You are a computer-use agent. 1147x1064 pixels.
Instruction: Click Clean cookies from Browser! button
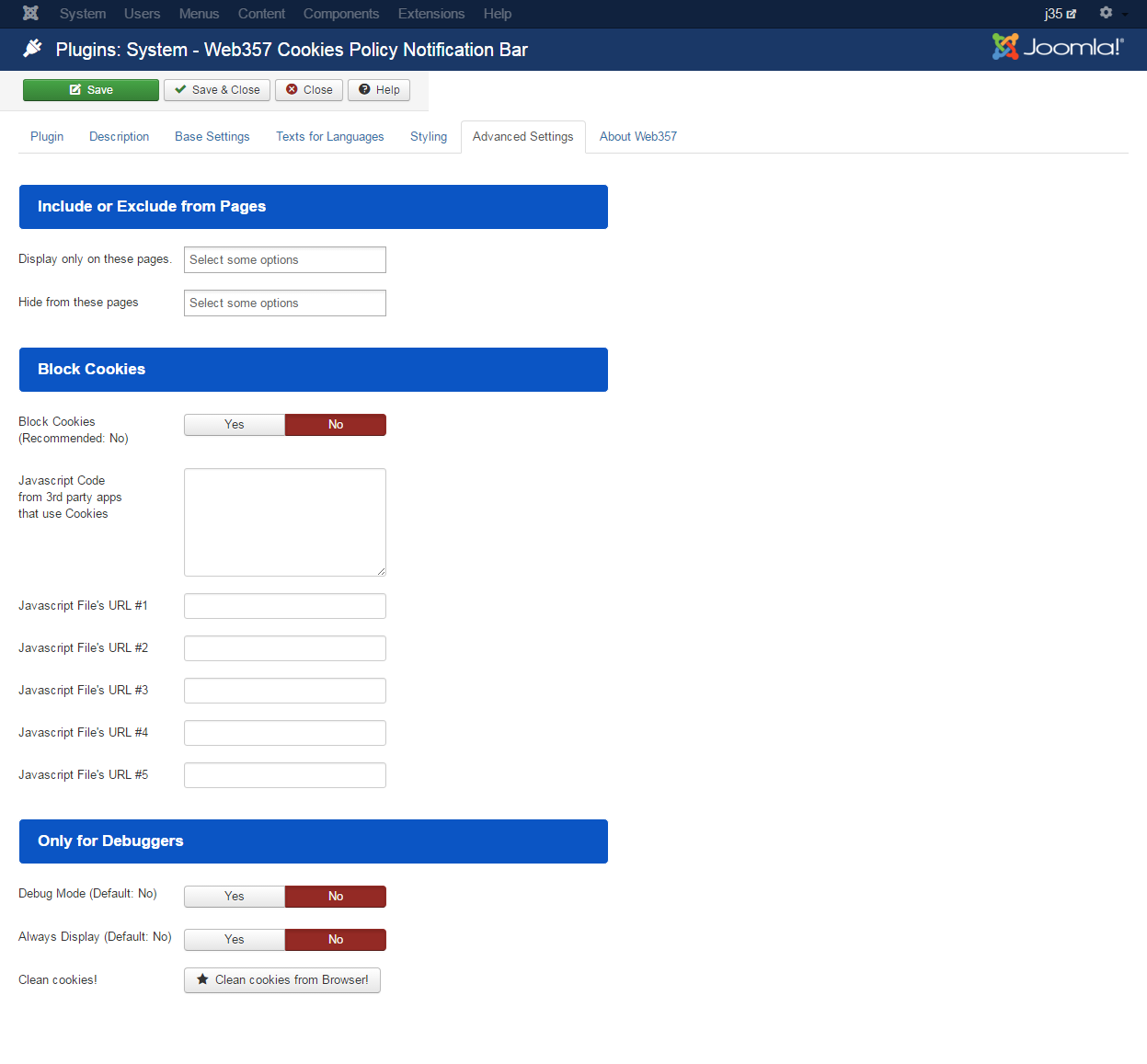[282, 980]
